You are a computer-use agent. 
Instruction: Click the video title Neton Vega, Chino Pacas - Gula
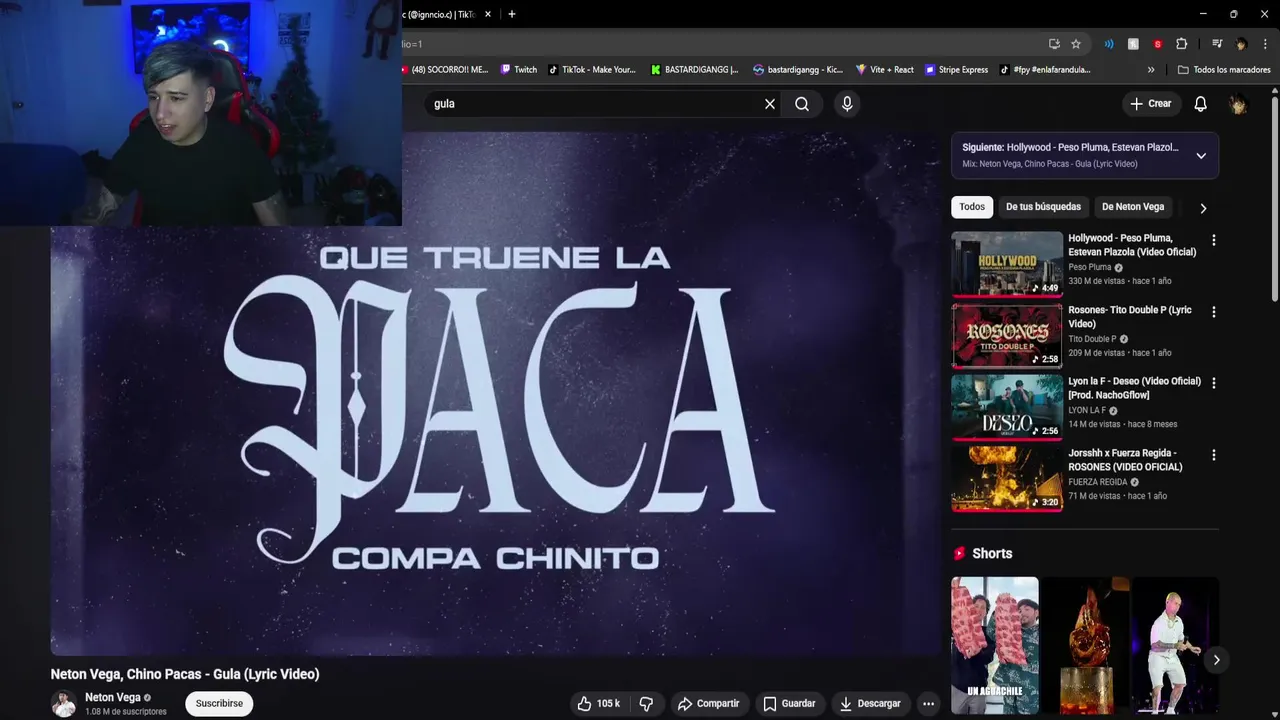point(185,674)
